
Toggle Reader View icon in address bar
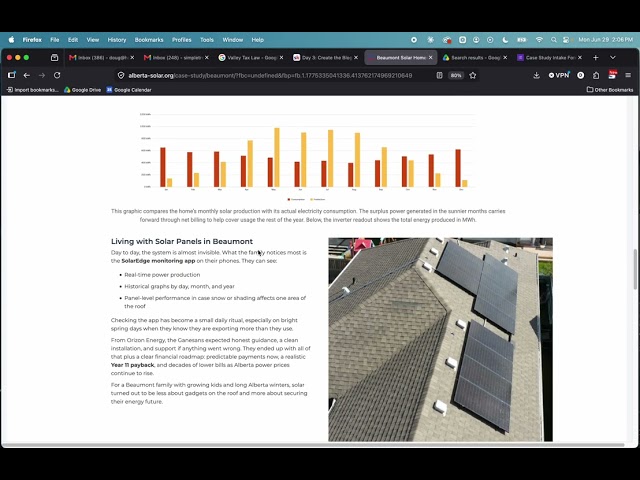coord(439,75)
